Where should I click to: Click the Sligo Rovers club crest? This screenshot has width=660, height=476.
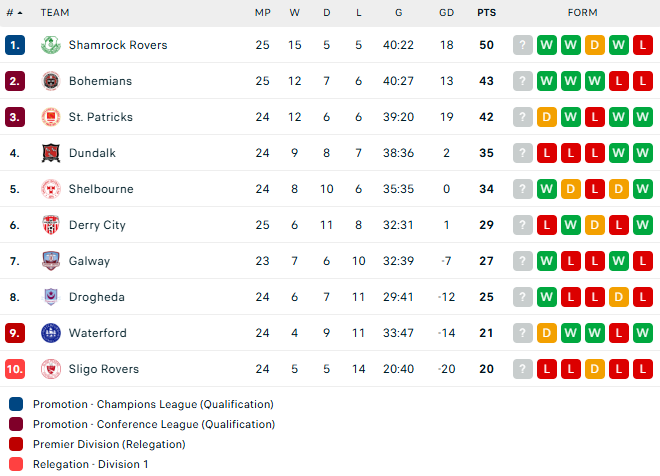[51, 369]
